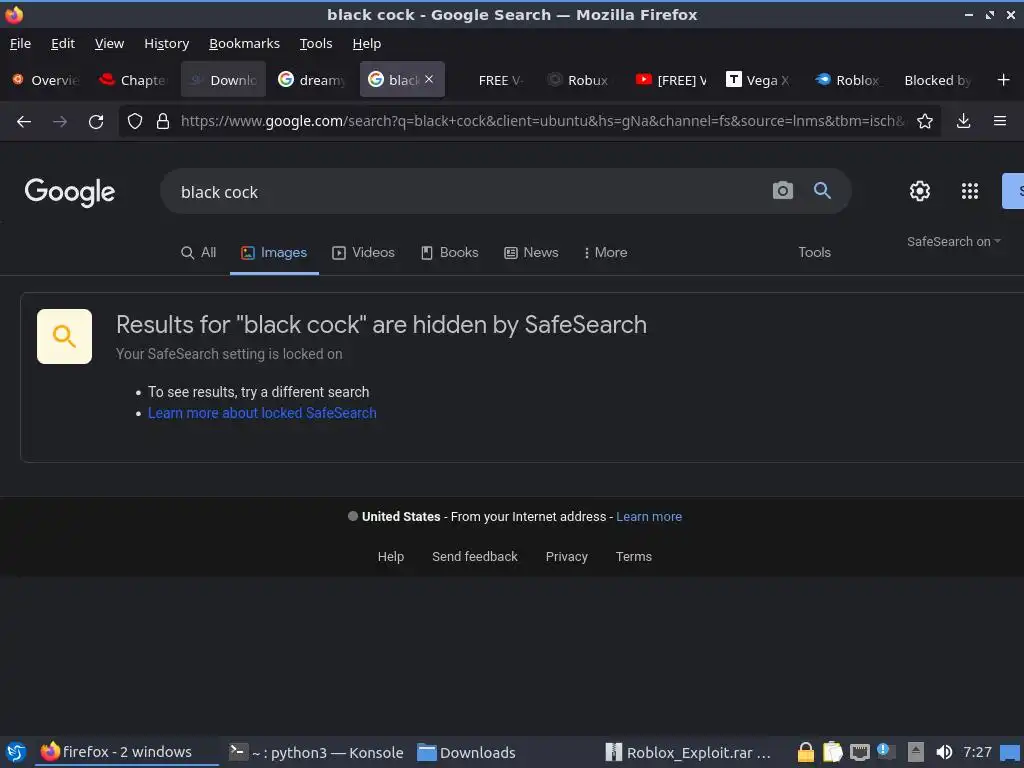Open the tracking protection shield icon
Image resolution: width=1024 pixels, height=768 pixels.
coord(135,121)
